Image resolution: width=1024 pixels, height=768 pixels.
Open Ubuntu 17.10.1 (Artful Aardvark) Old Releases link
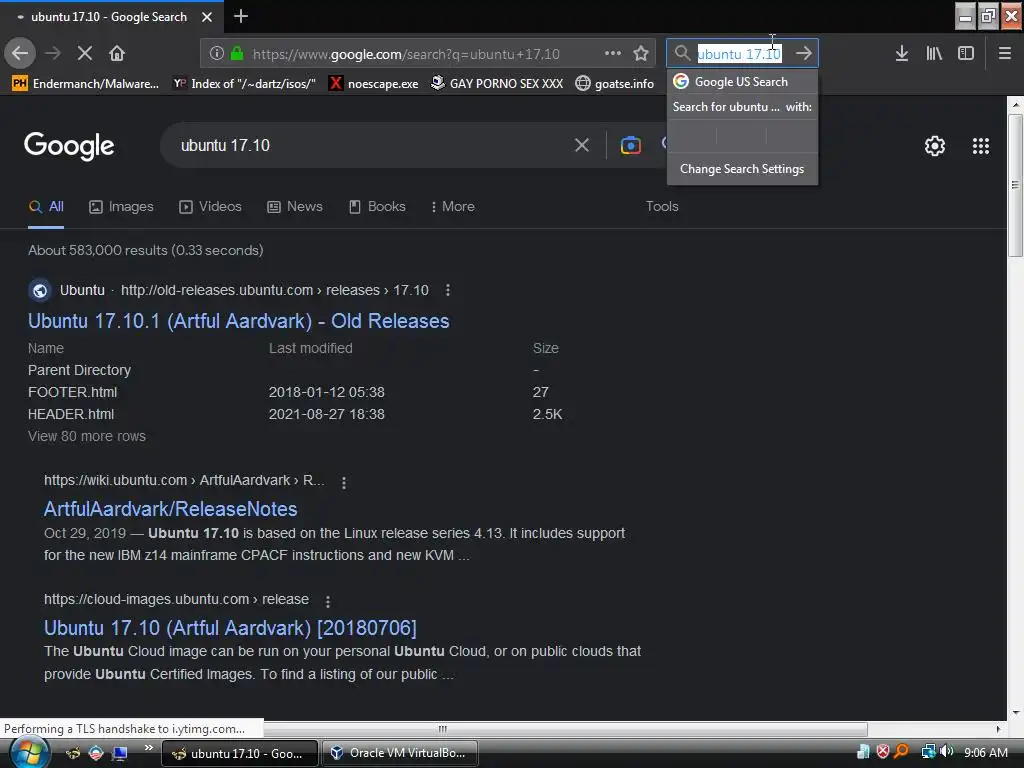(238, 321)
